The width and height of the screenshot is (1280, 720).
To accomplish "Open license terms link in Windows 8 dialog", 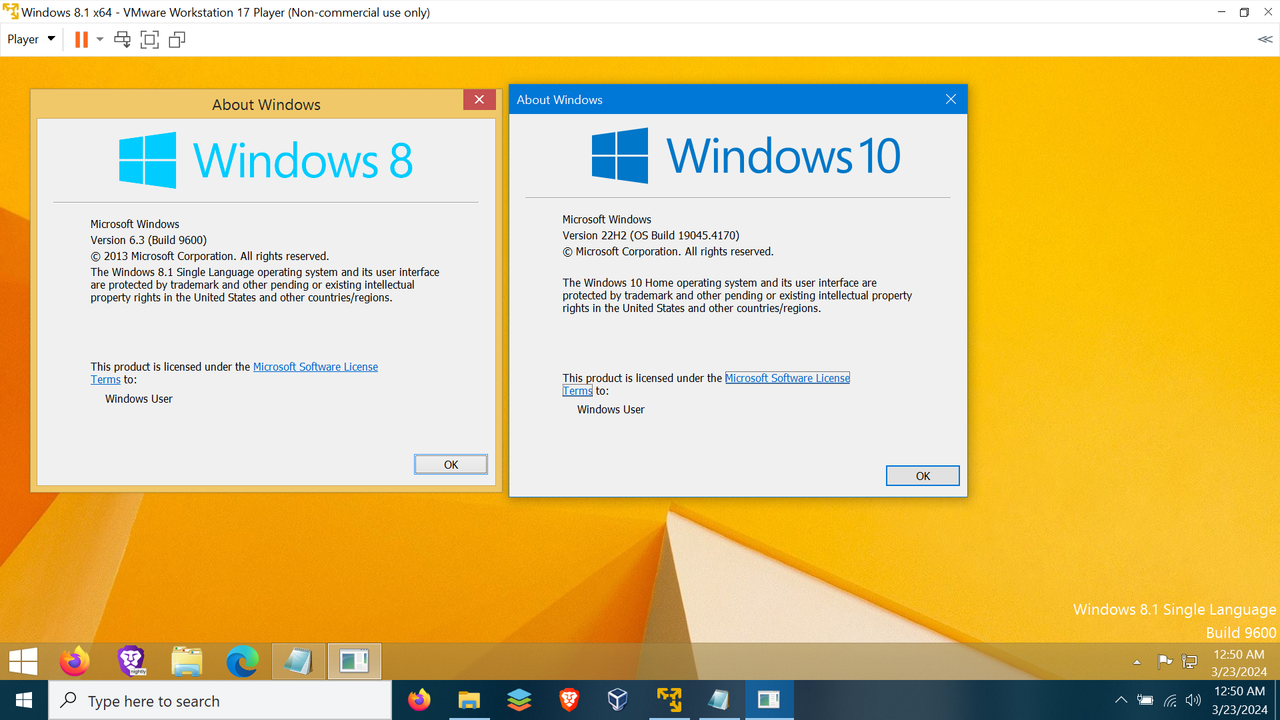I will point(315,367).
